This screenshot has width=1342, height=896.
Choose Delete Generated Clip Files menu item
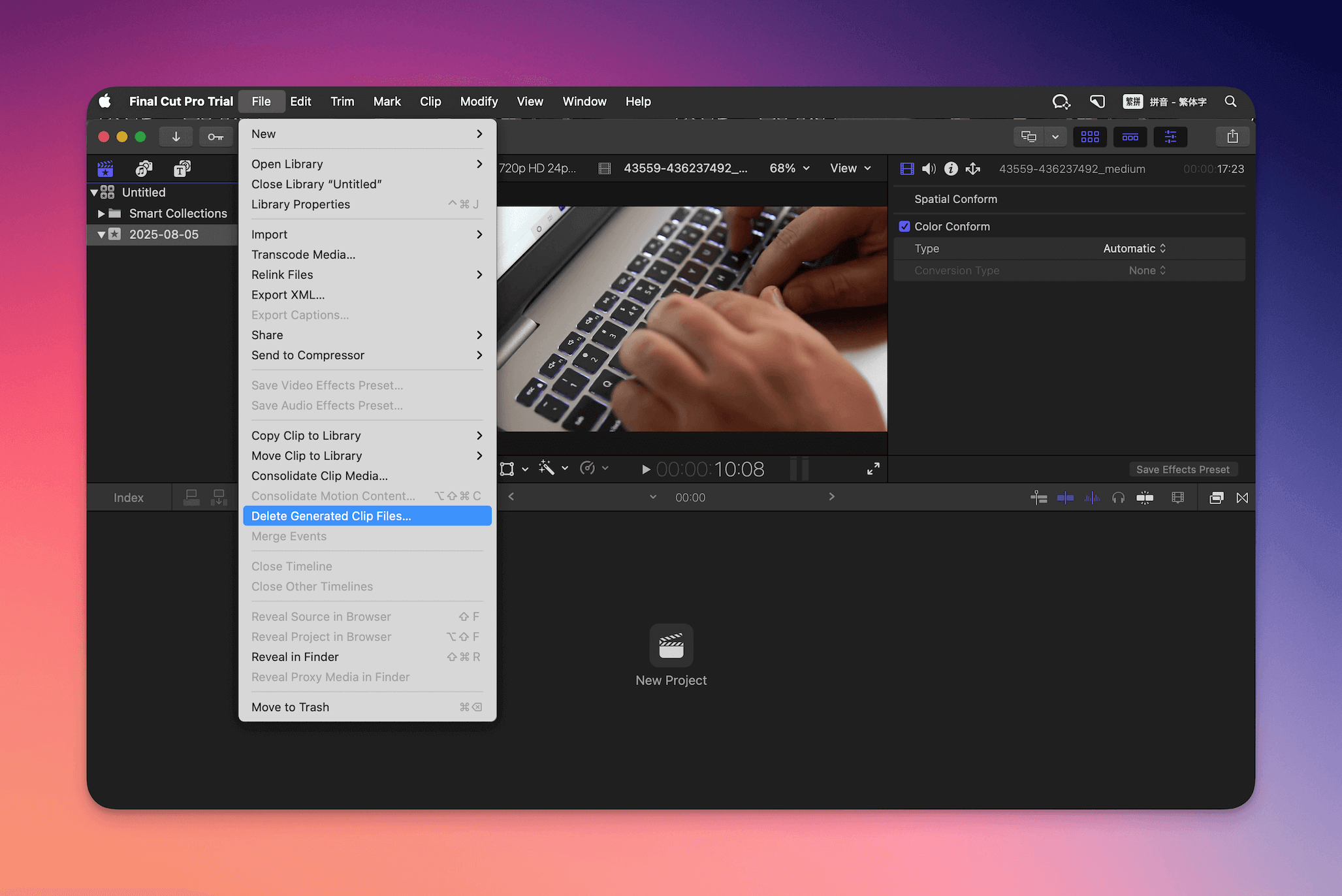click(367, 516)
